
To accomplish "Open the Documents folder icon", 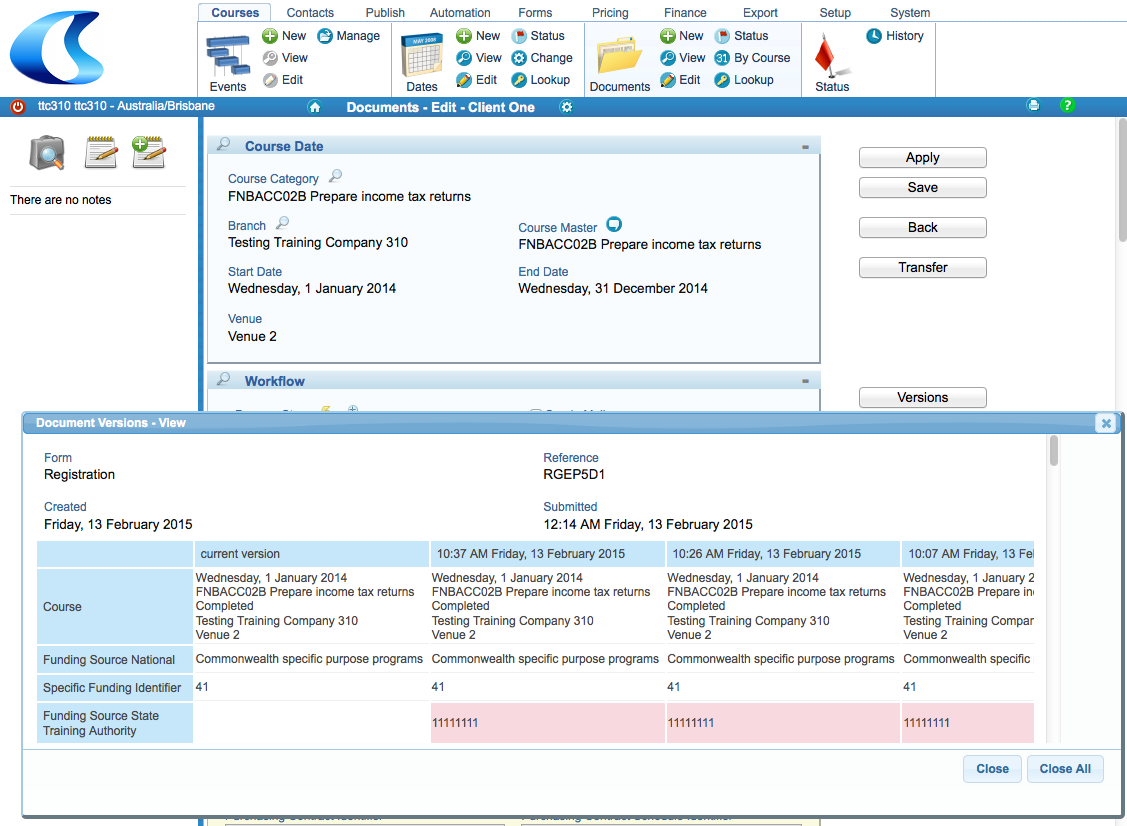I will point(619,55).
